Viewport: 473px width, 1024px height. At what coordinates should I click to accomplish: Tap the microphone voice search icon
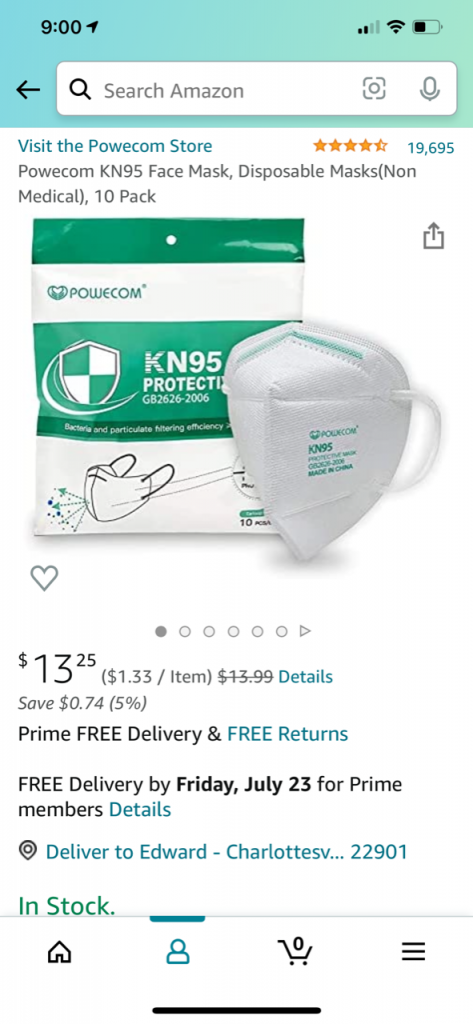(x=429, y=89)
